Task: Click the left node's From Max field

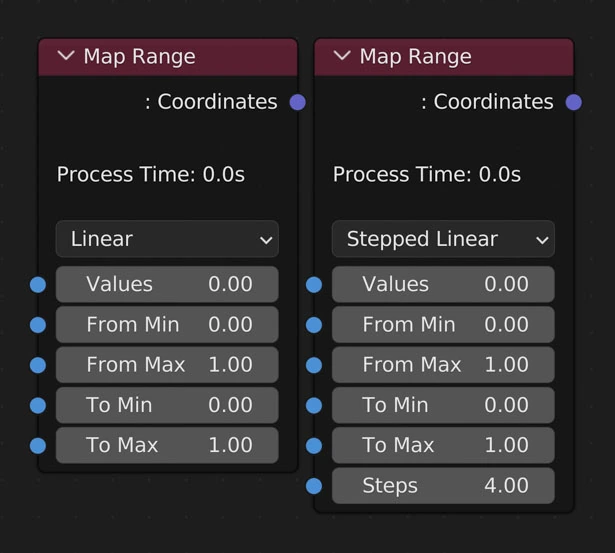Action: pyautogui.click(x=167, y=365)
